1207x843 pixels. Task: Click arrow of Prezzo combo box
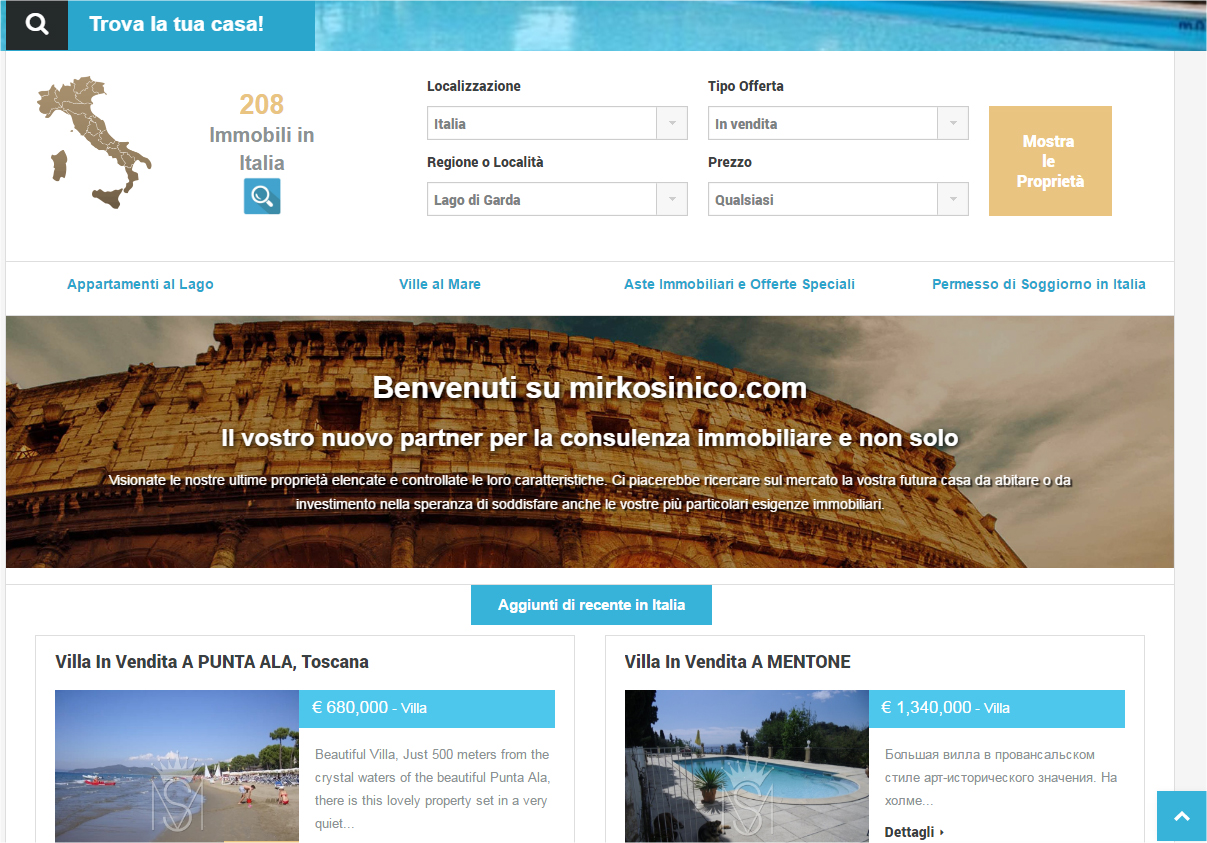[953, 199]
